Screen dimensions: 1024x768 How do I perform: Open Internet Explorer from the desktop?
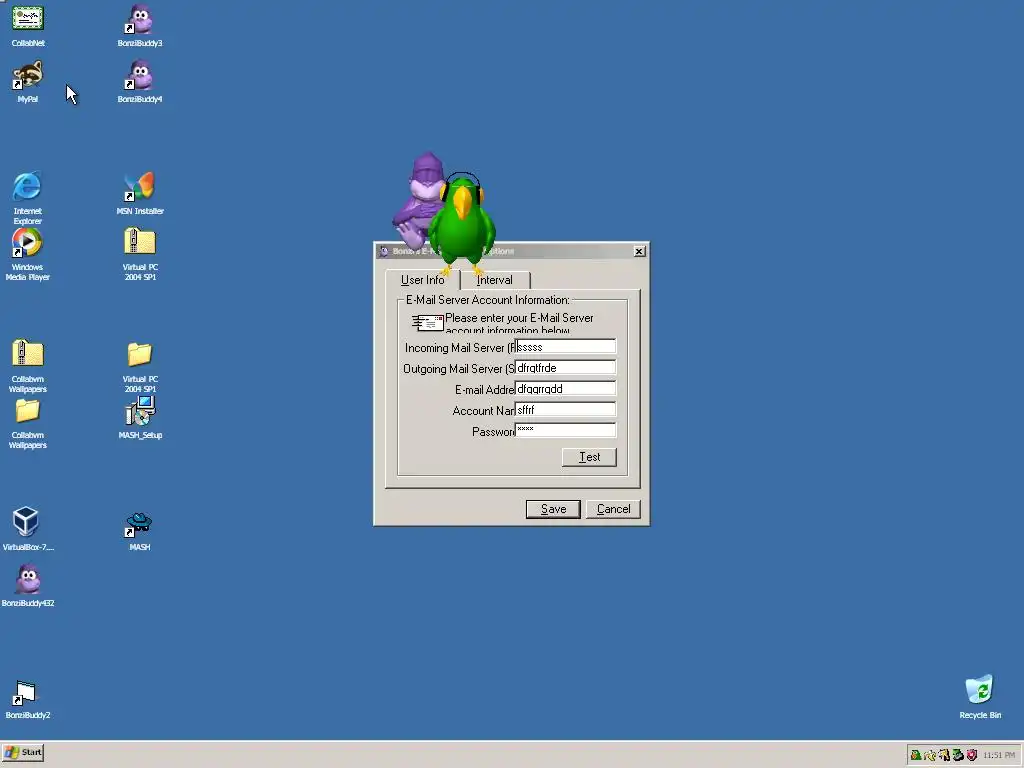(x=27, y=198)
